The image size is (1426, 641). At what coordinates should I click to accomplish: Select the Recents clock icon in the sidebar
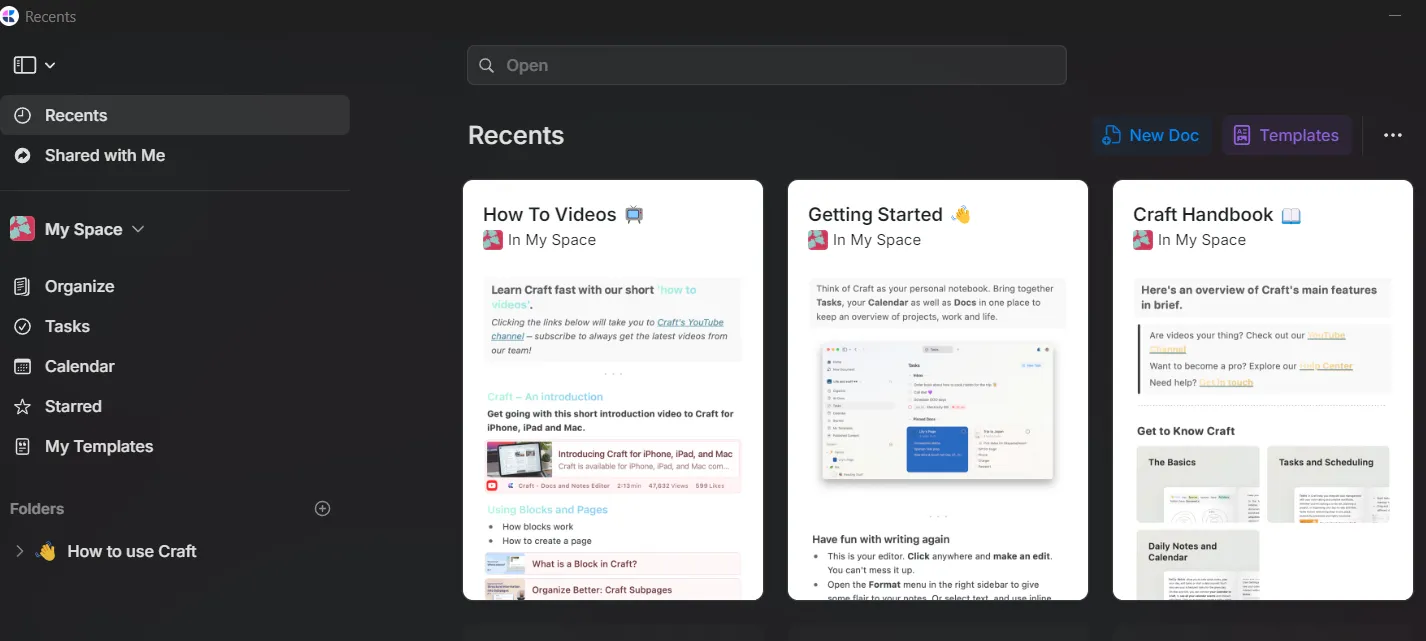point(23,115)
